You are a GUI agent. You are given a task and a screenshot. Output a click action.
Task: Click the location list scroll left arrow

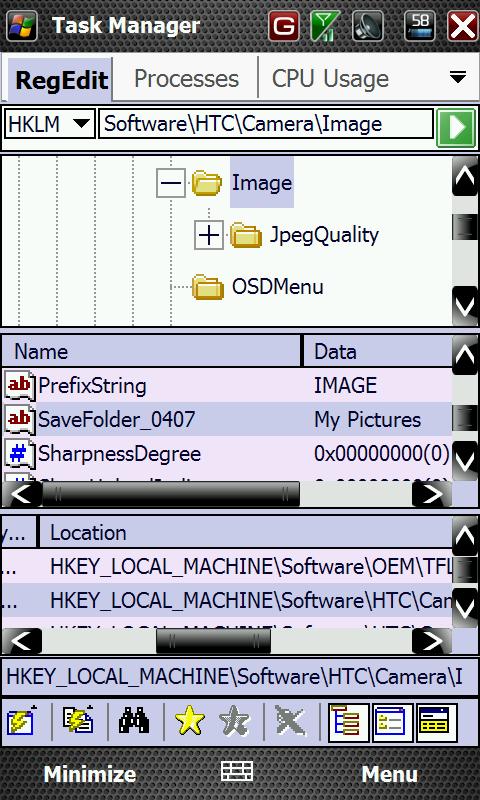click(22, 641)
